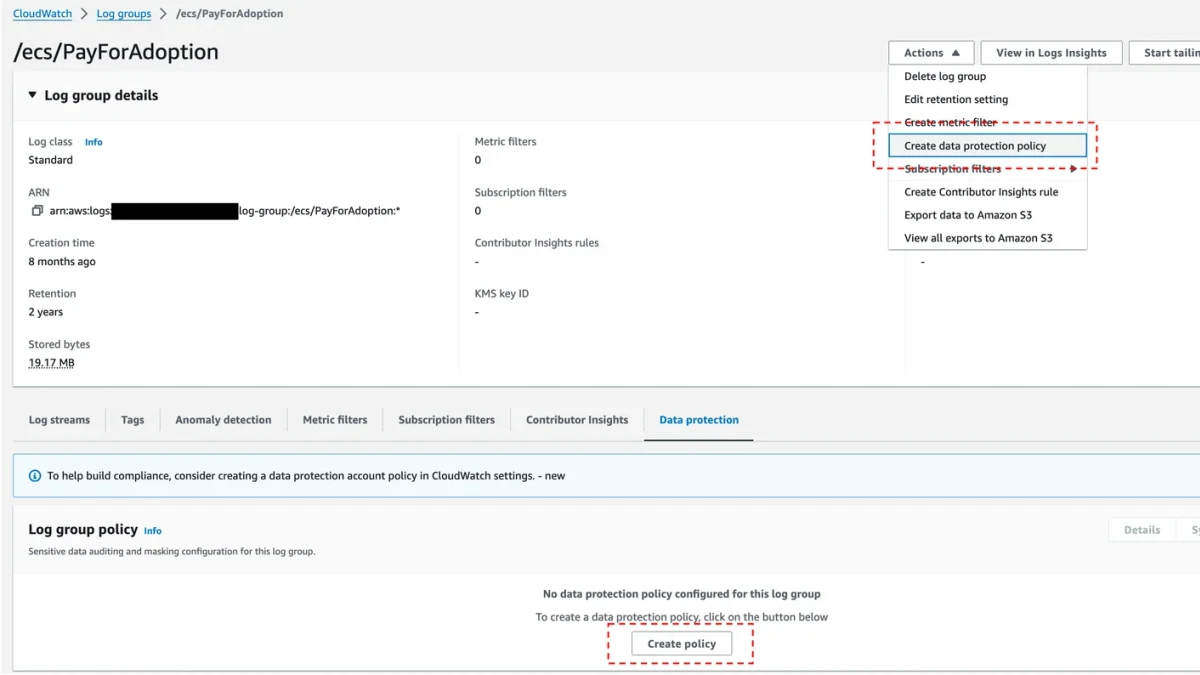Click Info link next to Log class
Image resolution: width=1200 pixels, height=675 pixels.
(x=93, y=142)
